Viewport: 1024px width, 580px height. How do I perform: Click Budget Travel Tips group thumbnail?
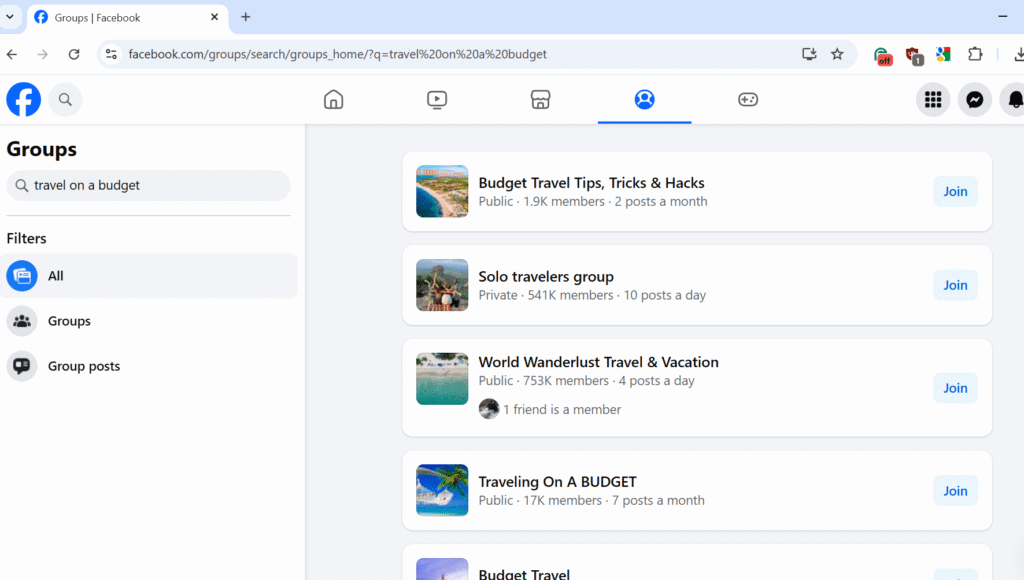pyautogui.click(x=442, y=191)
